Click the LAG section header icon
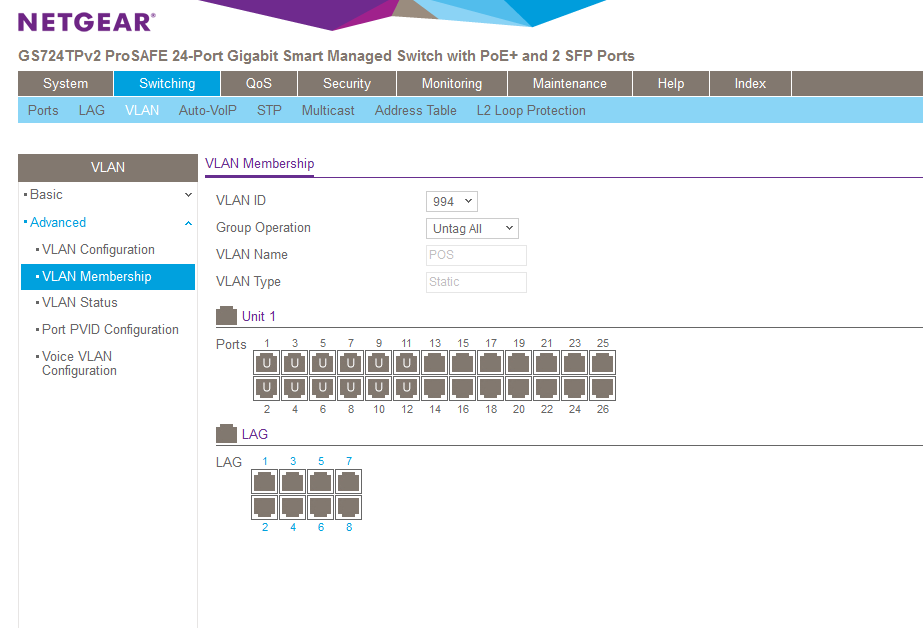This screenshot has width=923, height=628. 227,434
